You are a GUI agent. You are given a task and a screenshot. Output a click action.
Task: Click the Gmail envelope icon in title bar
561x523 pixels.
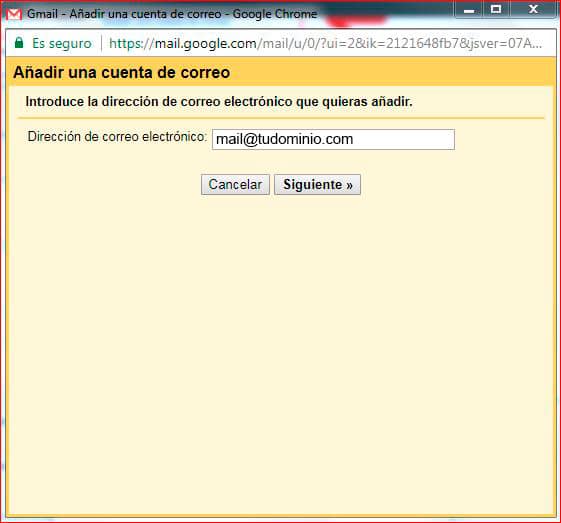(14, 14)
